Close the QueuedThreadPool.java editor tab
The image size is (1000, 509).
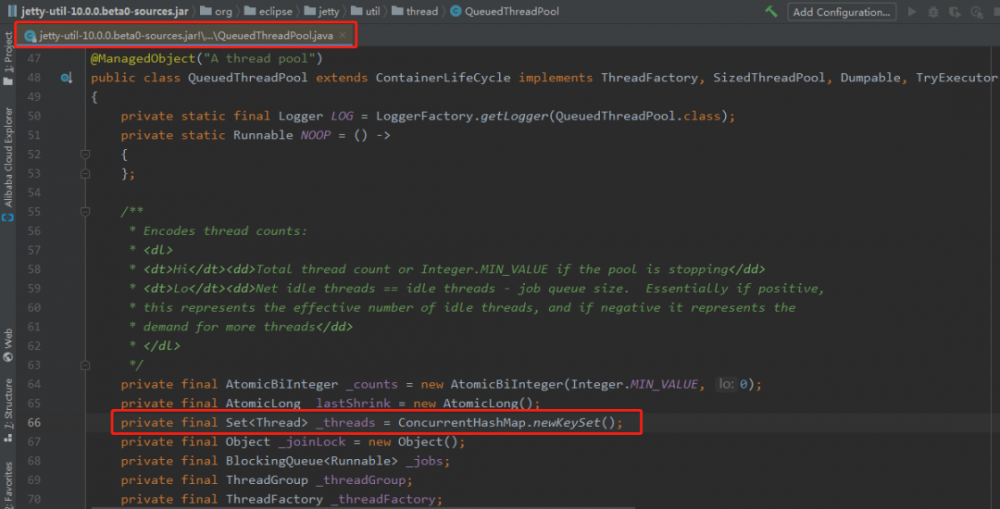pyautogui.click(x=343, y=35)
